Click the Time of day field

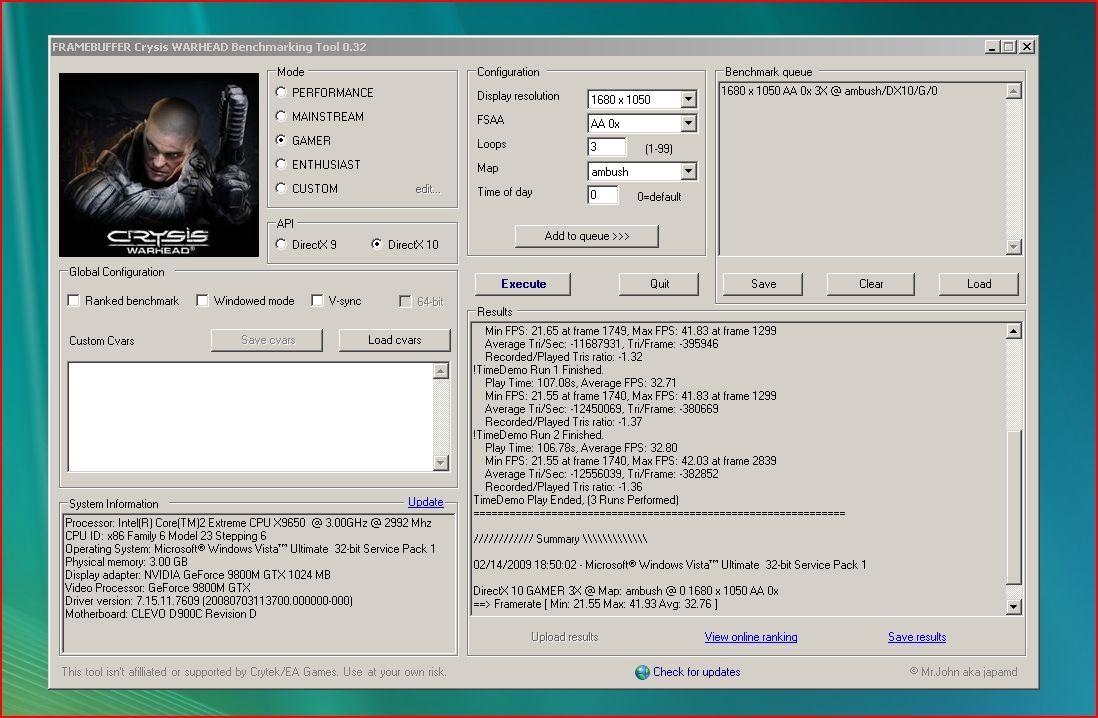tap(603, 195)
